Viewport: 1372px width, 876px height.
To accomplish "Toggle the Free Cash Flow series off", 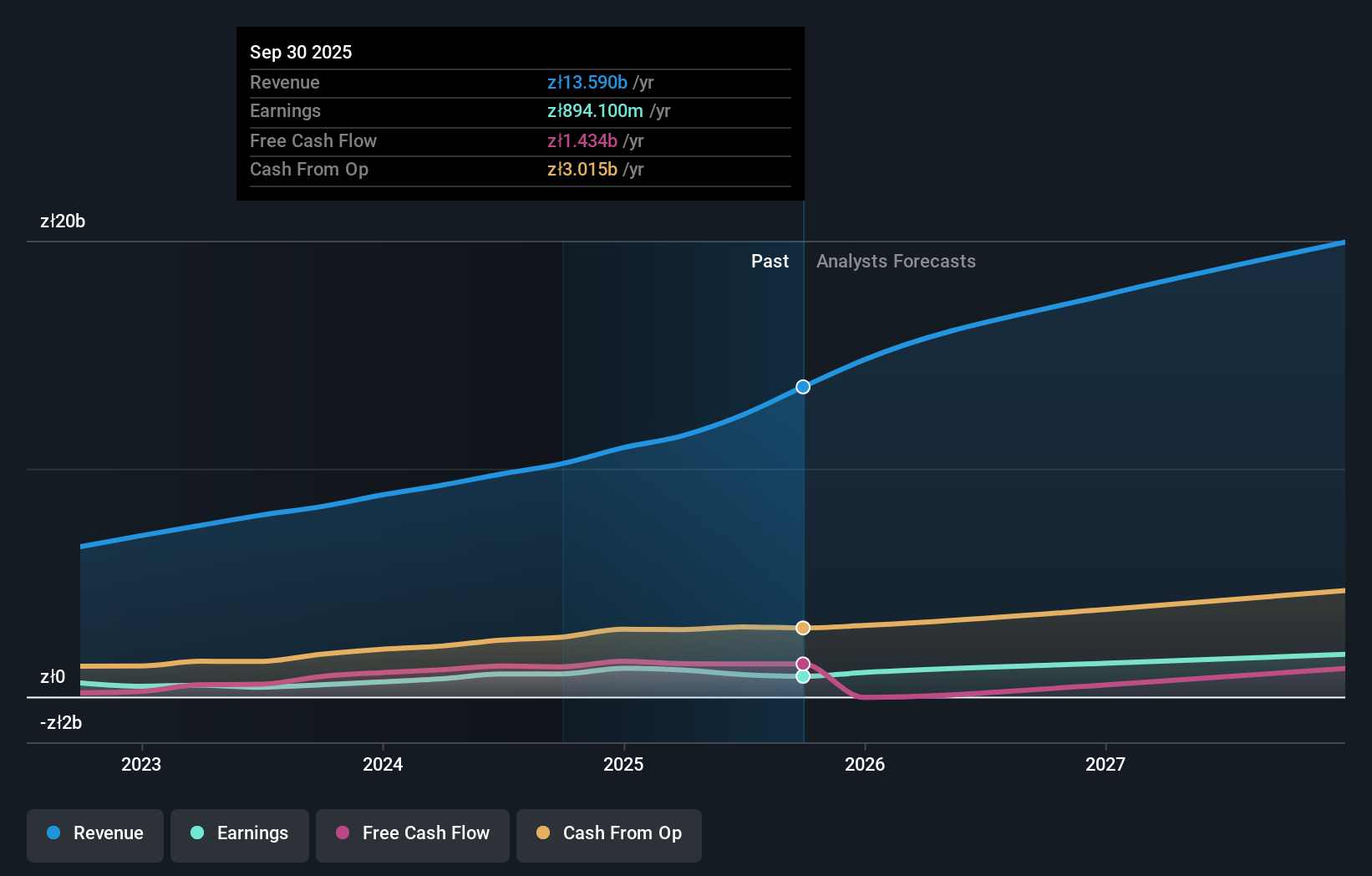I will click(x=412, y=833).
